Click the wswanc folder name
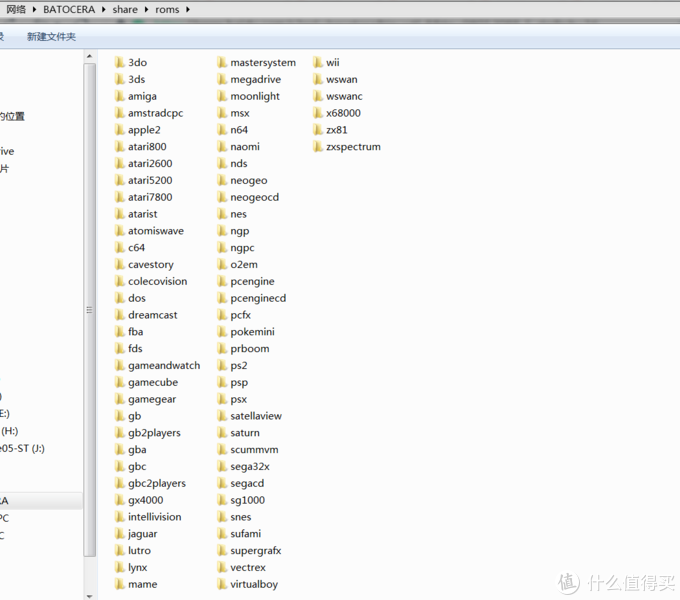The image size is (680, 600). tap(344, 96)
